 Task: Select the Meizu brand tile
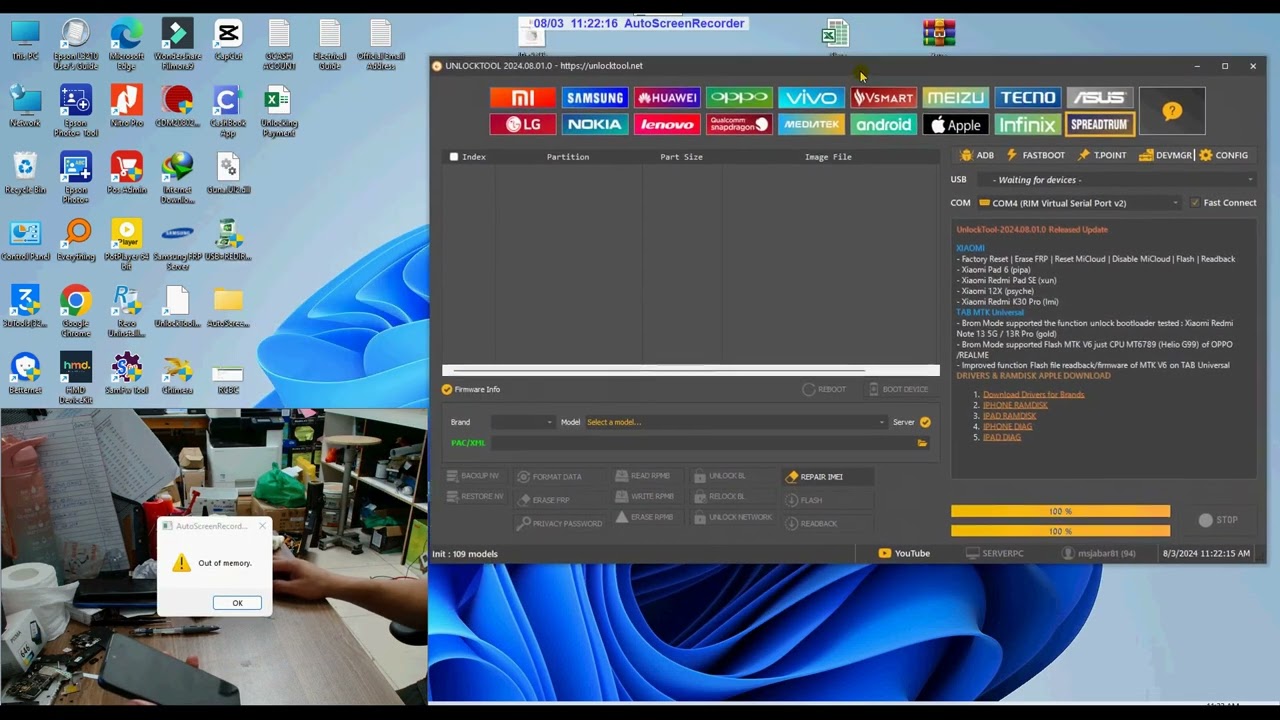pyautogui.click(x=955, y=98)
